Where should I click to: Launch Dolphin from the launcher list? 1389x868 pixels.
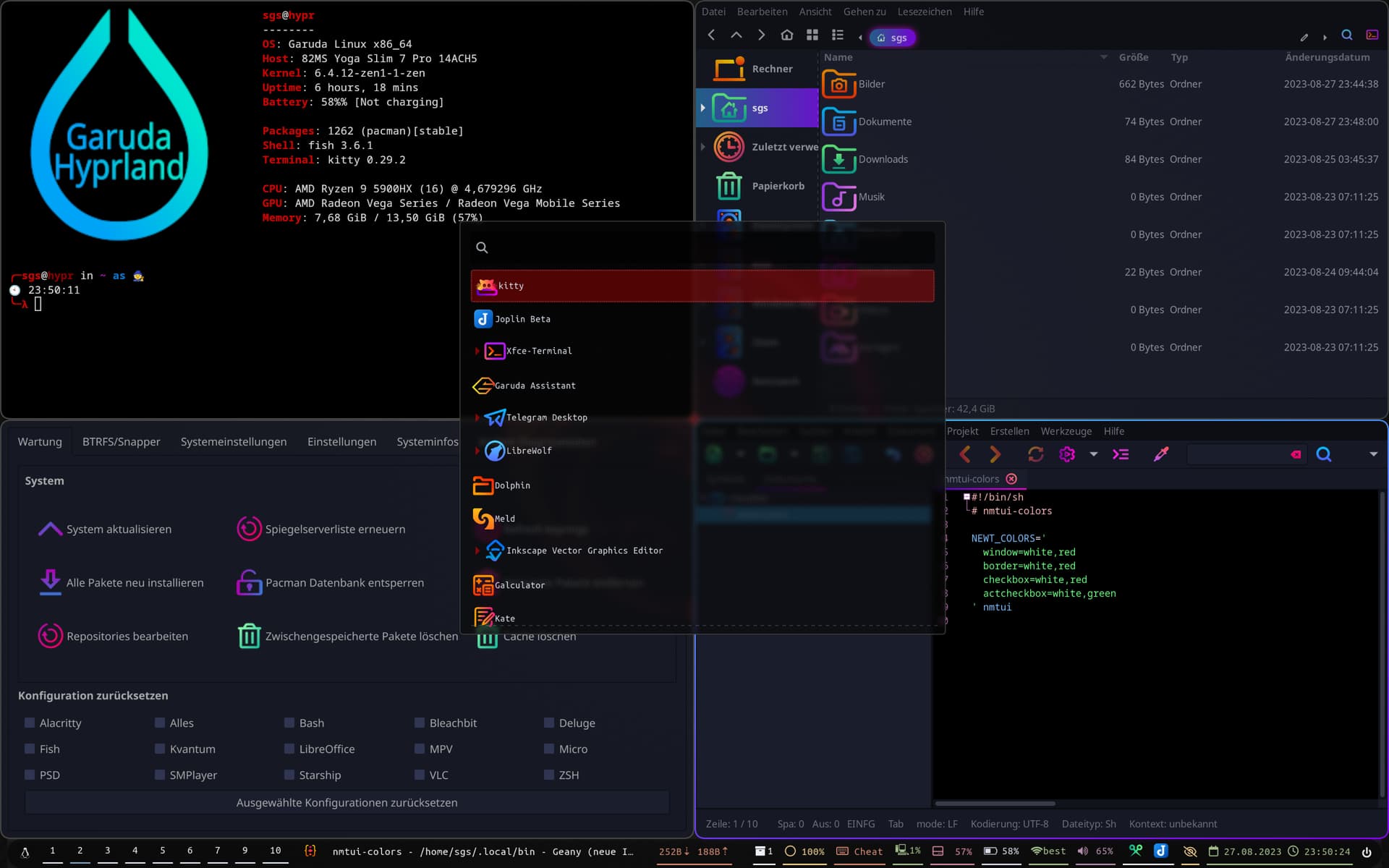(x=702, y=485)
